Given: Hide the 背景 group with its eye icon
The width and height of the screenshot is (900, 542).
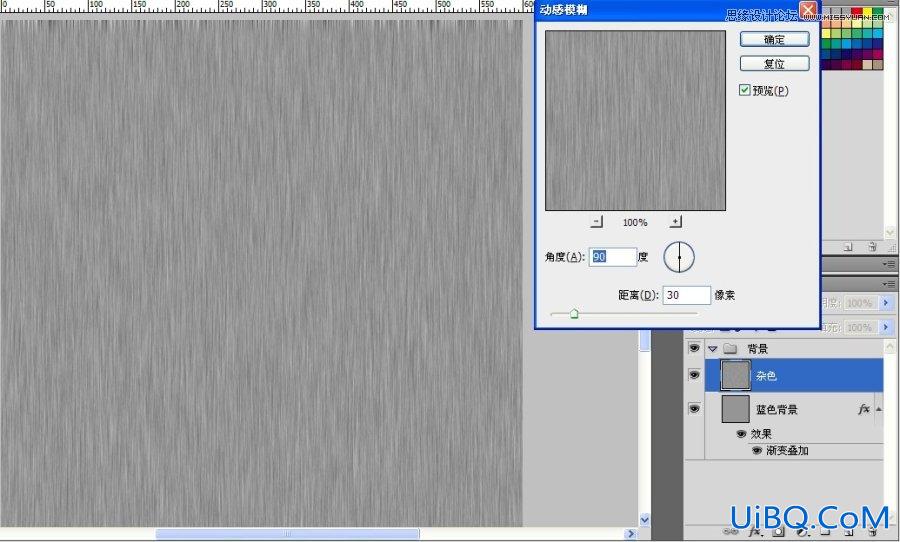Looking at the screenshot, I should pos(694,348).
